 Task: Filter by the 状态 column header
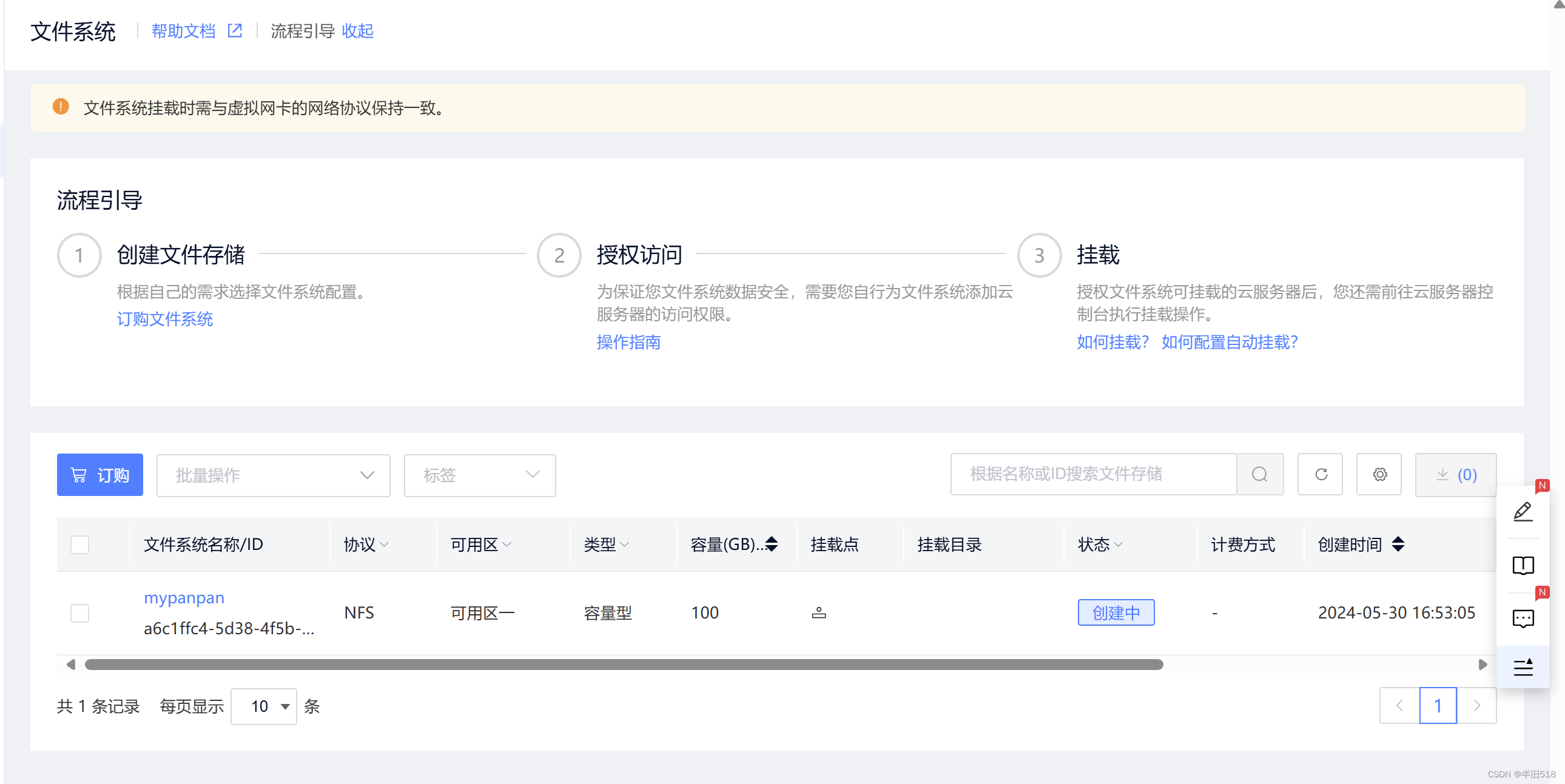coord(1099,544)
